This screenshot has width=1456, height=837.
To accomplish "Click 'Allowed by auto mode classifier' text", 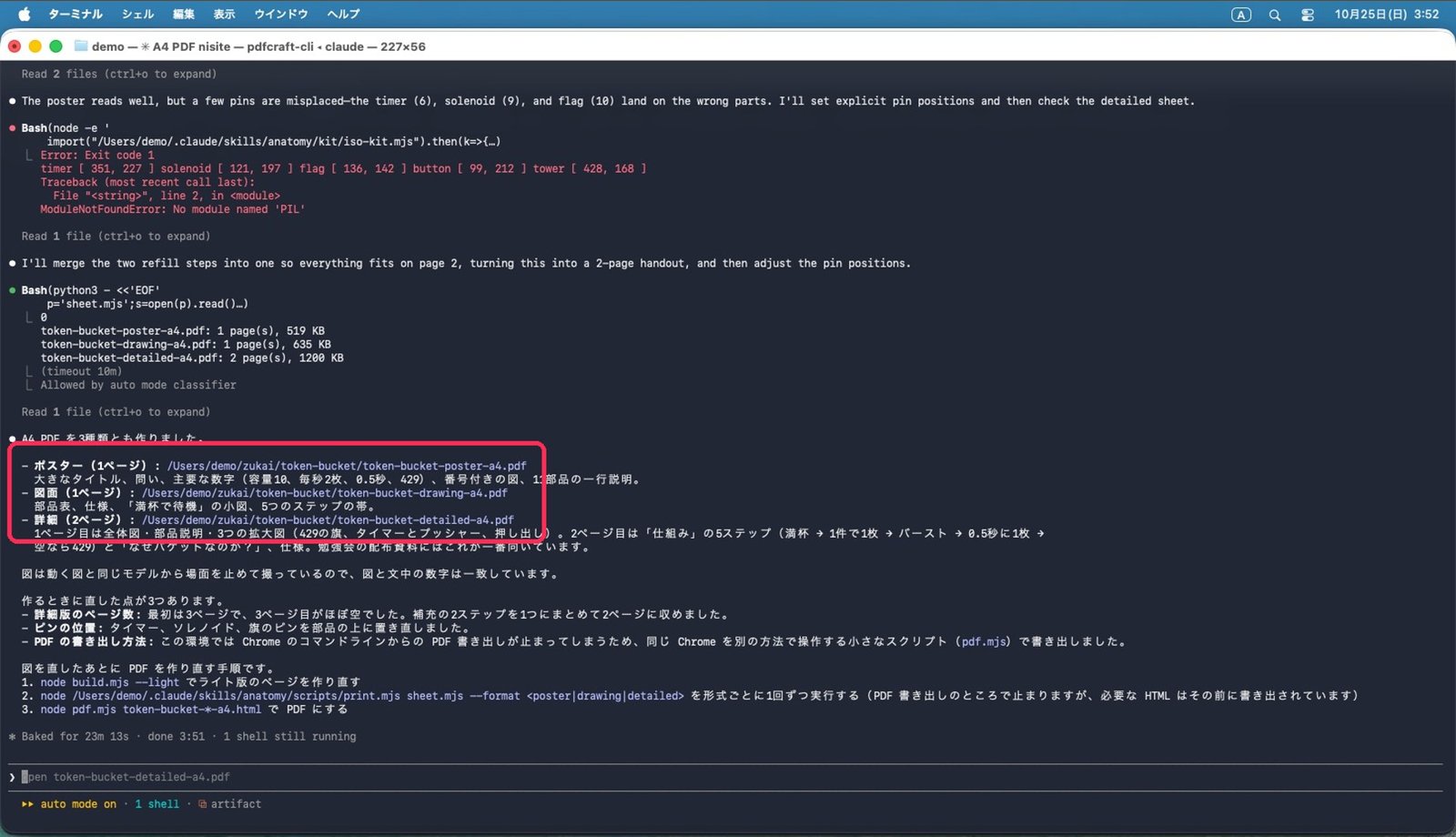I will point(138,386).
